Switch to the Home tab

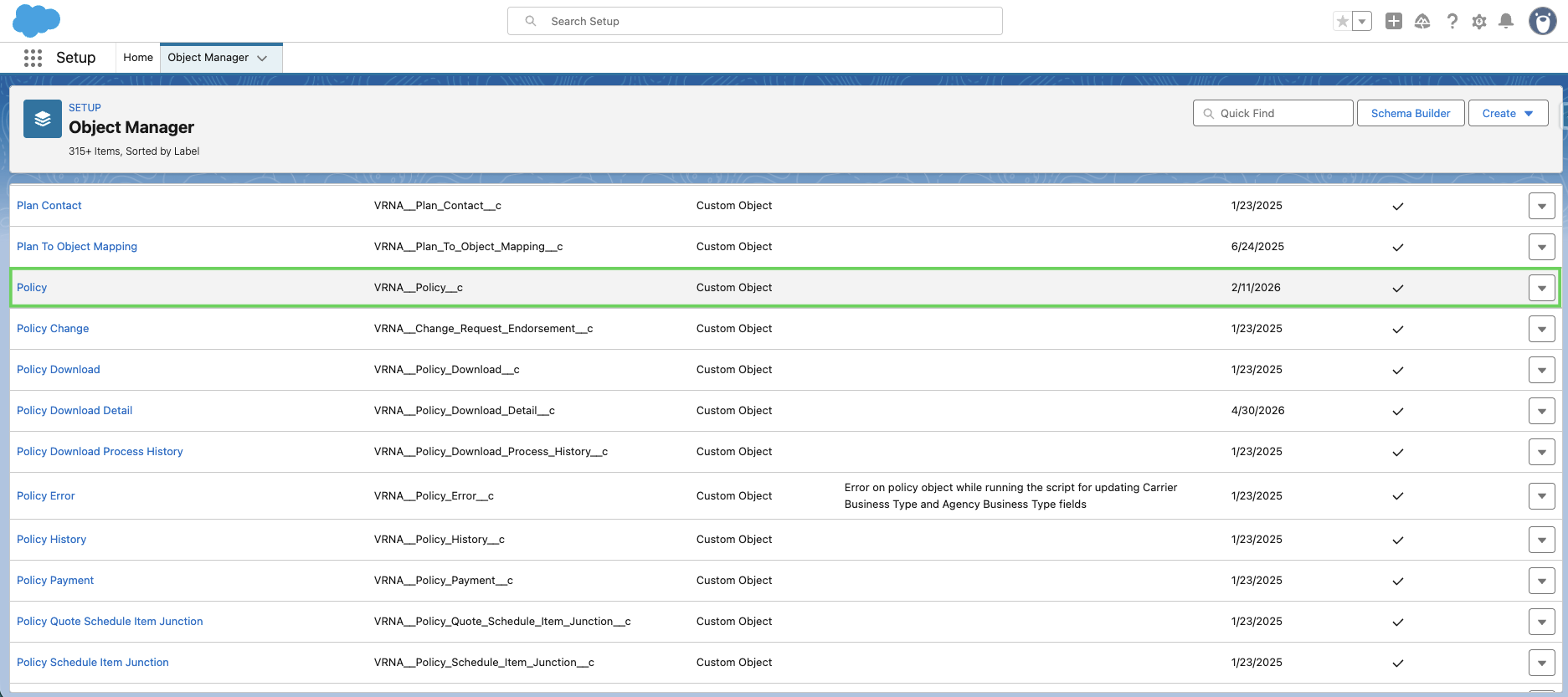(x=138, y=58)
